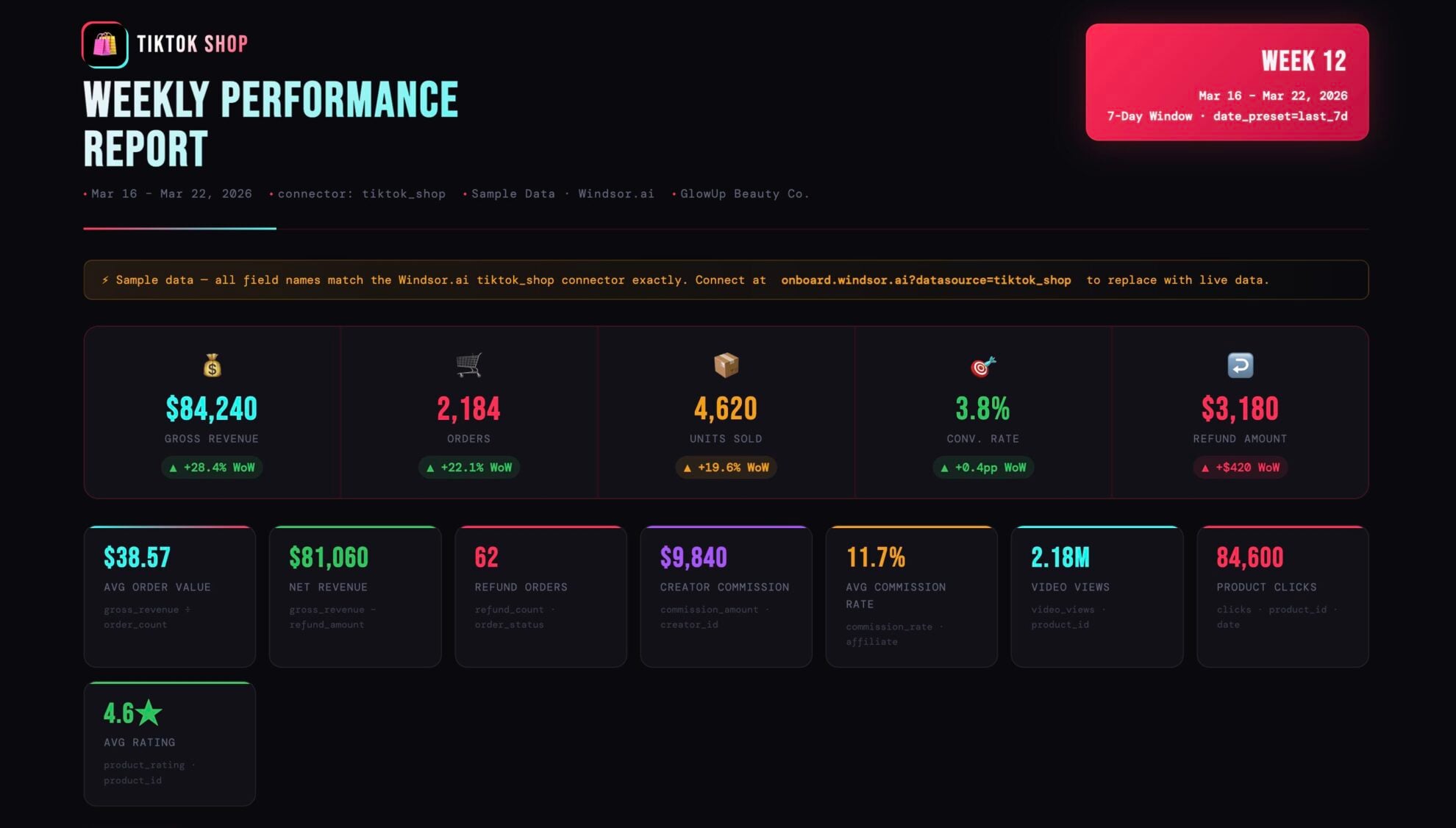
Task: Select the 3.8% conversion rate value
Action: pos(983,409)
